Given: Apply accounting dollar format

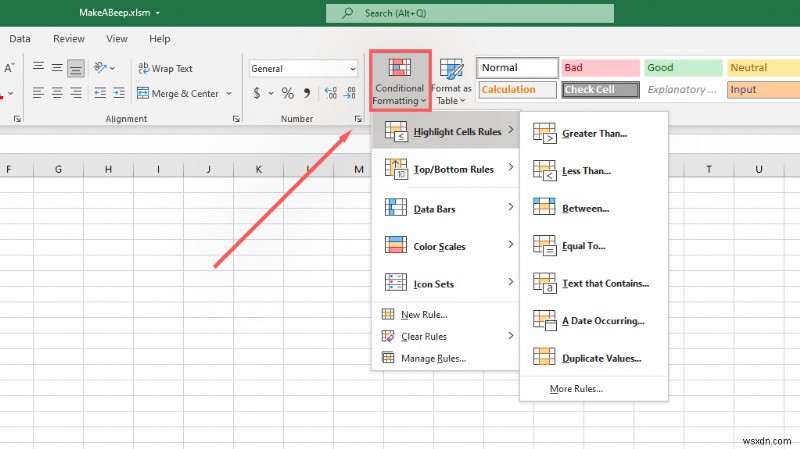Looking at the screenshot, I should pyautogui.click(x=257, y=93).
